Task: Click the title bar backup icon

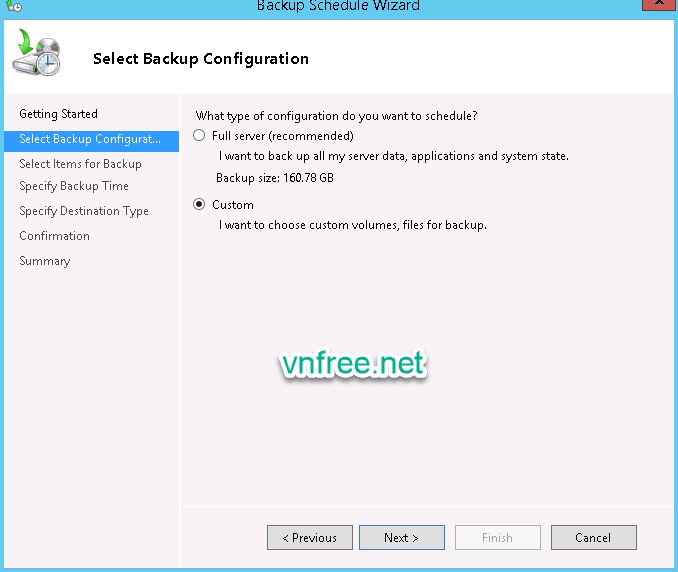Action: pyautogui.click(x=13, y=6)
